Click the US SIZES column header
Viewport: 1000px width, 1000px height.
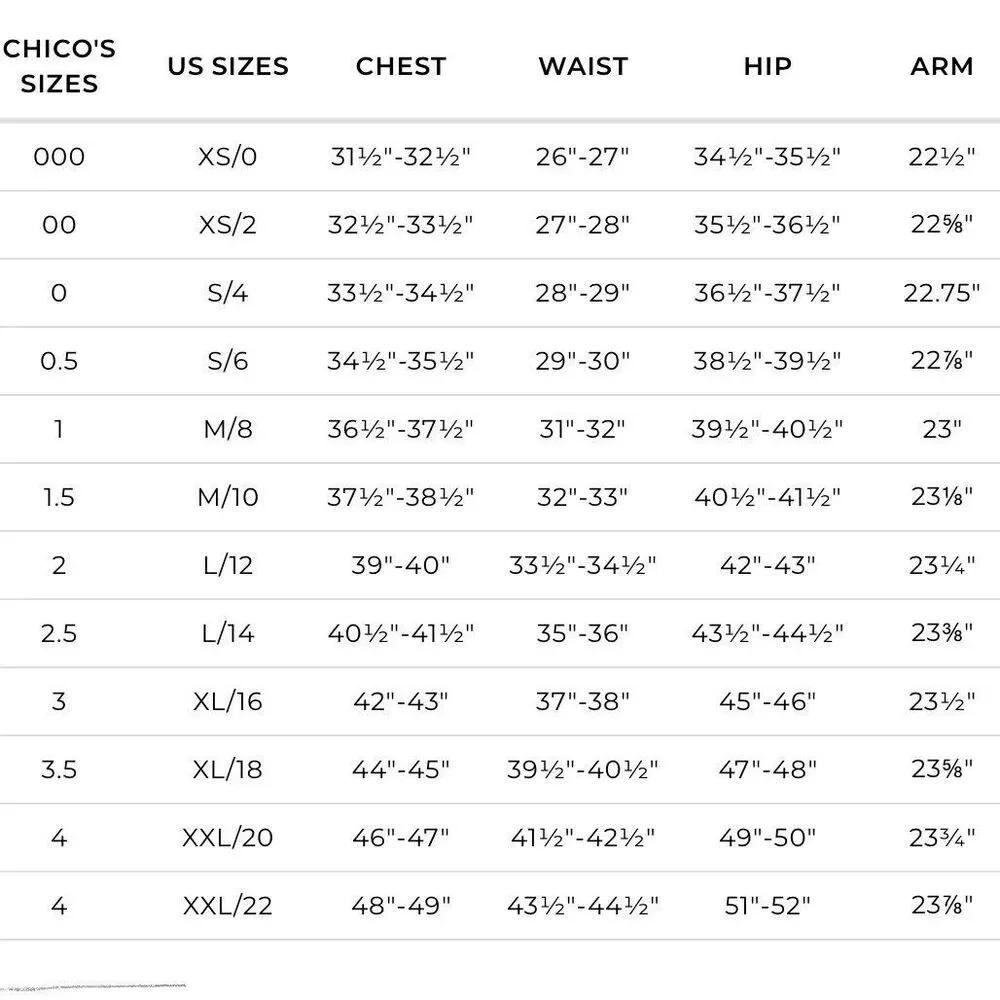tap(228, 67)
